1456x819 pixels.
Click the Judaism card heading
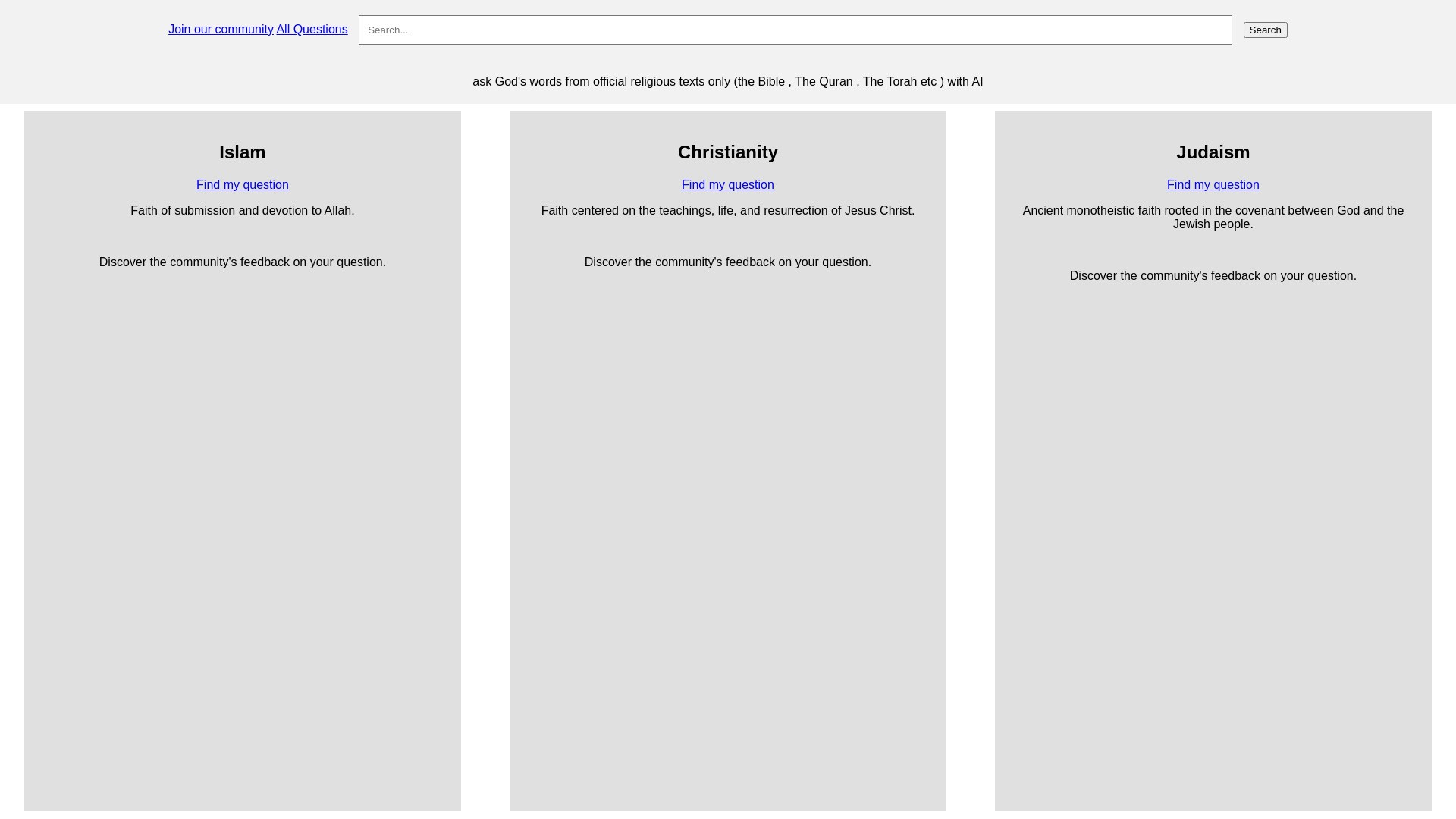click(1213, 152)
